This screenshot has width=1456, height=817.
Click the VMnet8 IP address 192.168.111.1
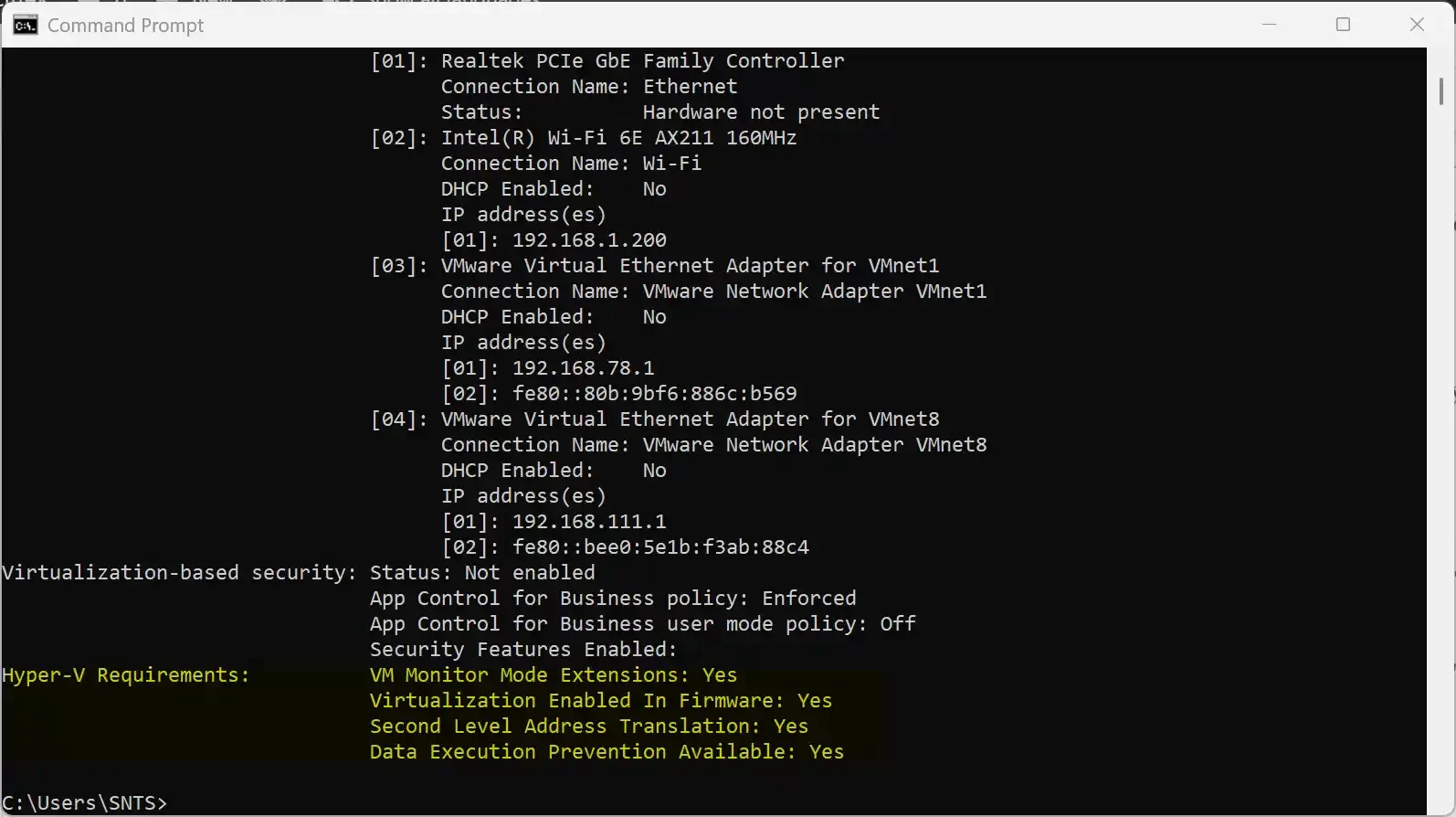[x=589, y=521]
